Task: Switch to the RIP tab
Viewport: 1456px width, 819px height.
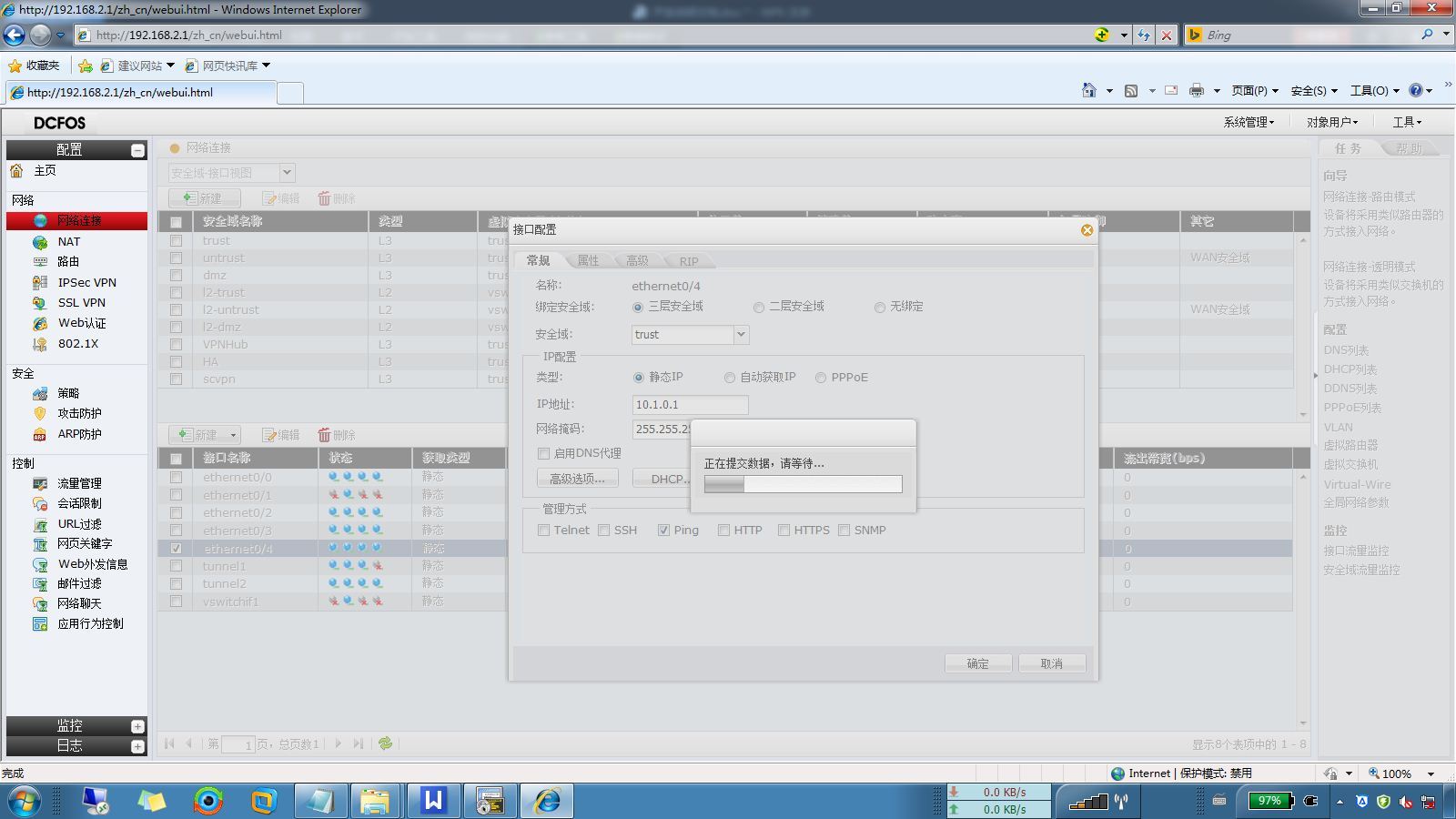Action: click(x=689, y=261)
